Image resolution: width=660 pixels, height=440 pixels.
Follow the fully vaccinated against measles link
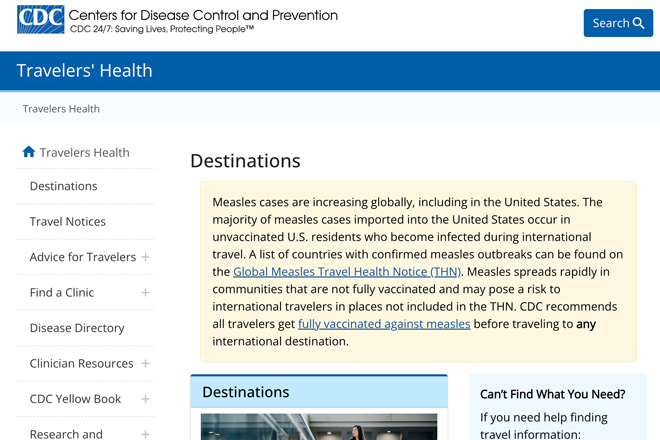[384, 324]
